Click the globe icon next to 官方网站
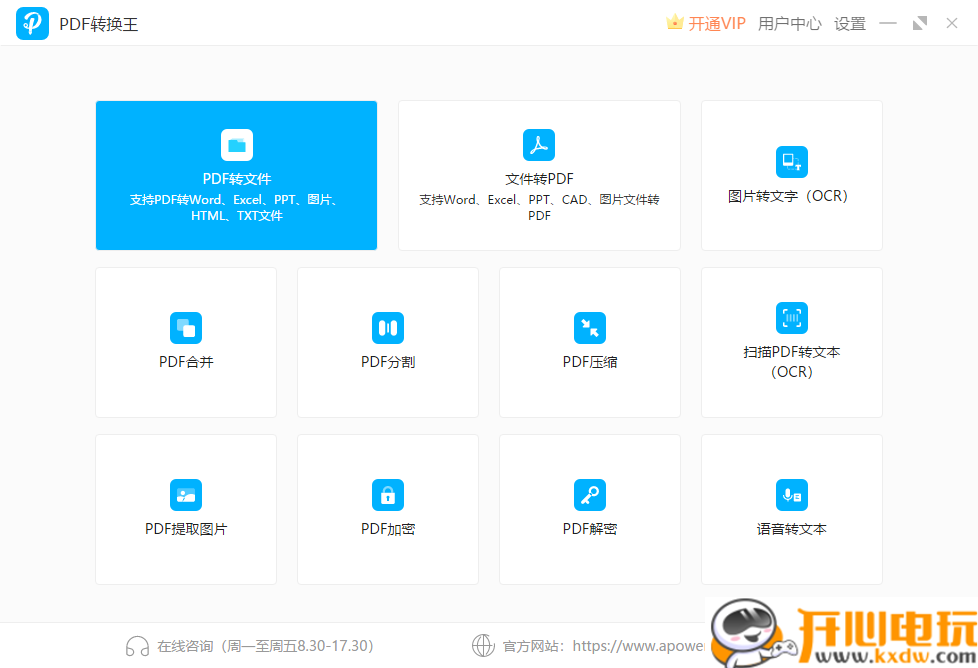 coord(484,645)
